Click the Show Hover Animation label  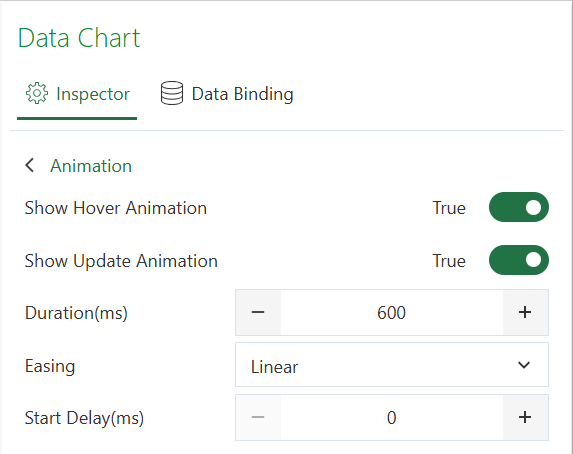coord(116,208)
